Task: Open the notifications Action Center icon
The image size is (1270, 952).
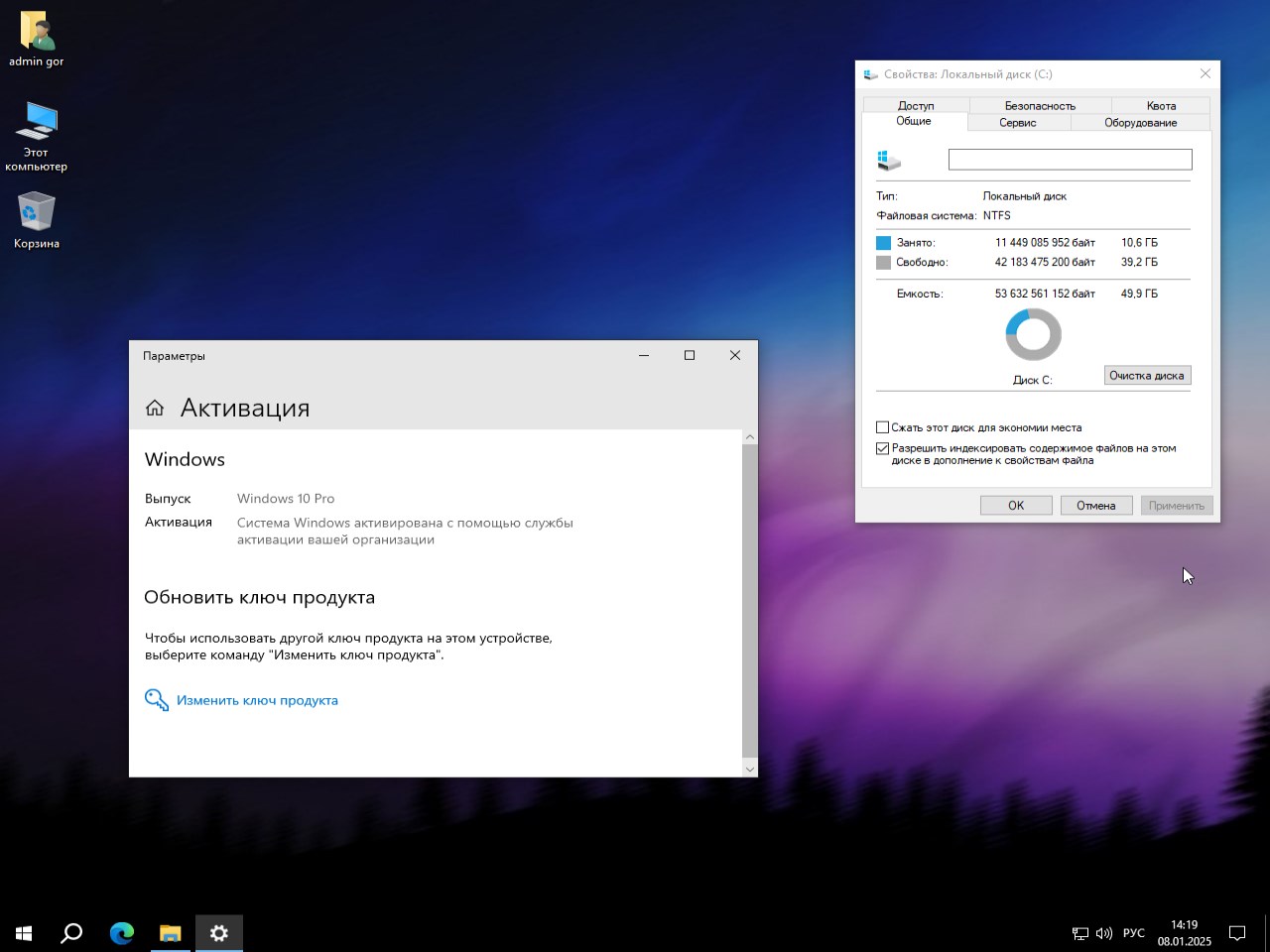Action: click(x=1236, y=933)
